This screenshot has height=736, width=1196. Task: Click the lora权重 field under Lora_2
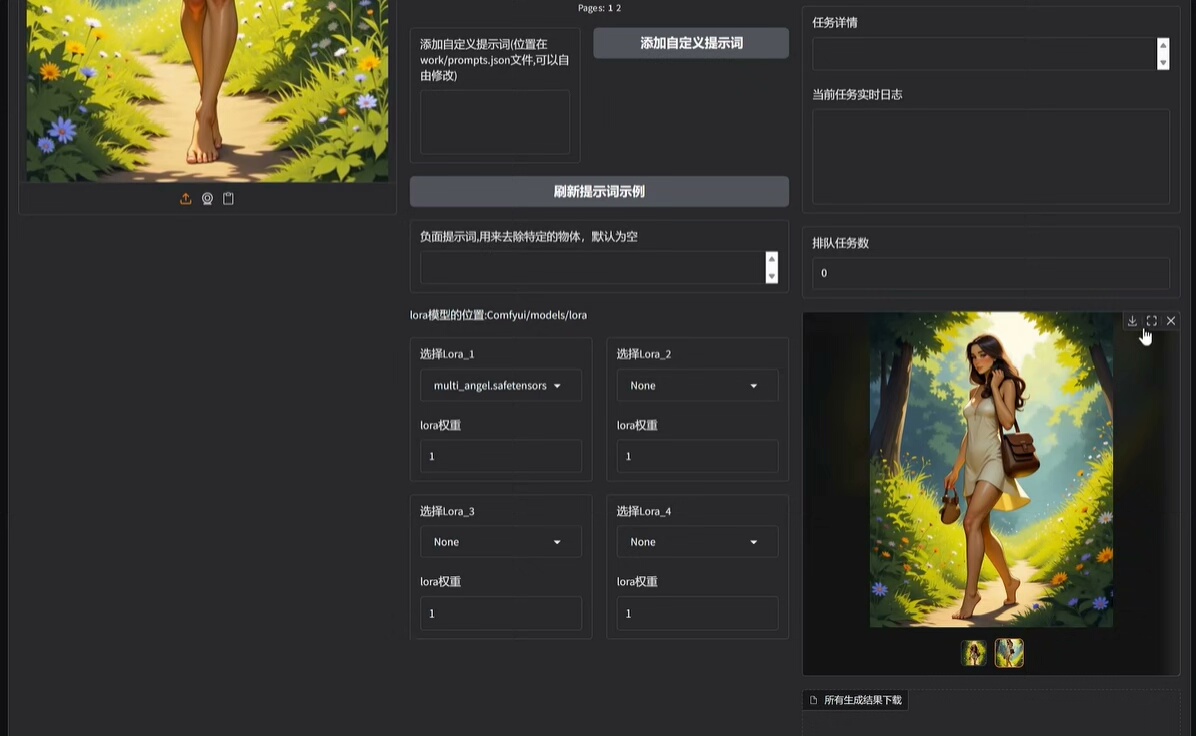pyautogui.click(x=697, y=456)
